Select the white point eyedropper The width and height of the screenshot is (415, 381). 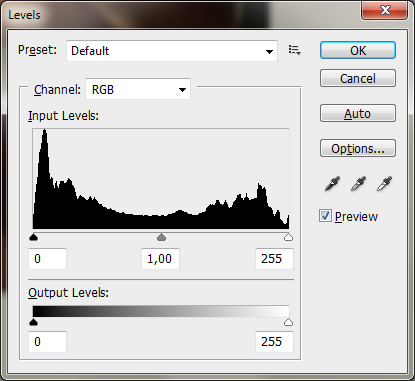(384, 184)
